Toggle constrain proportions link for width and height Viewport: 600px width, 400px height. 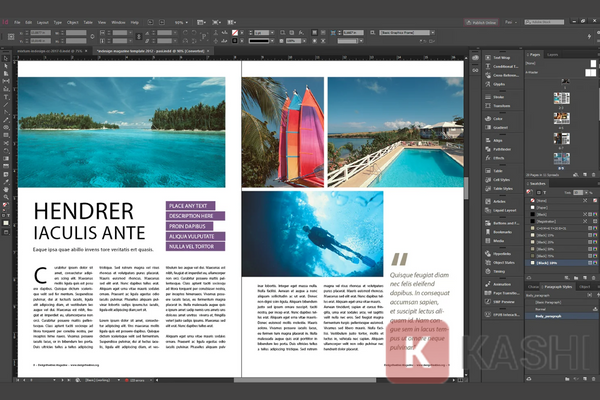coord(92,37)
